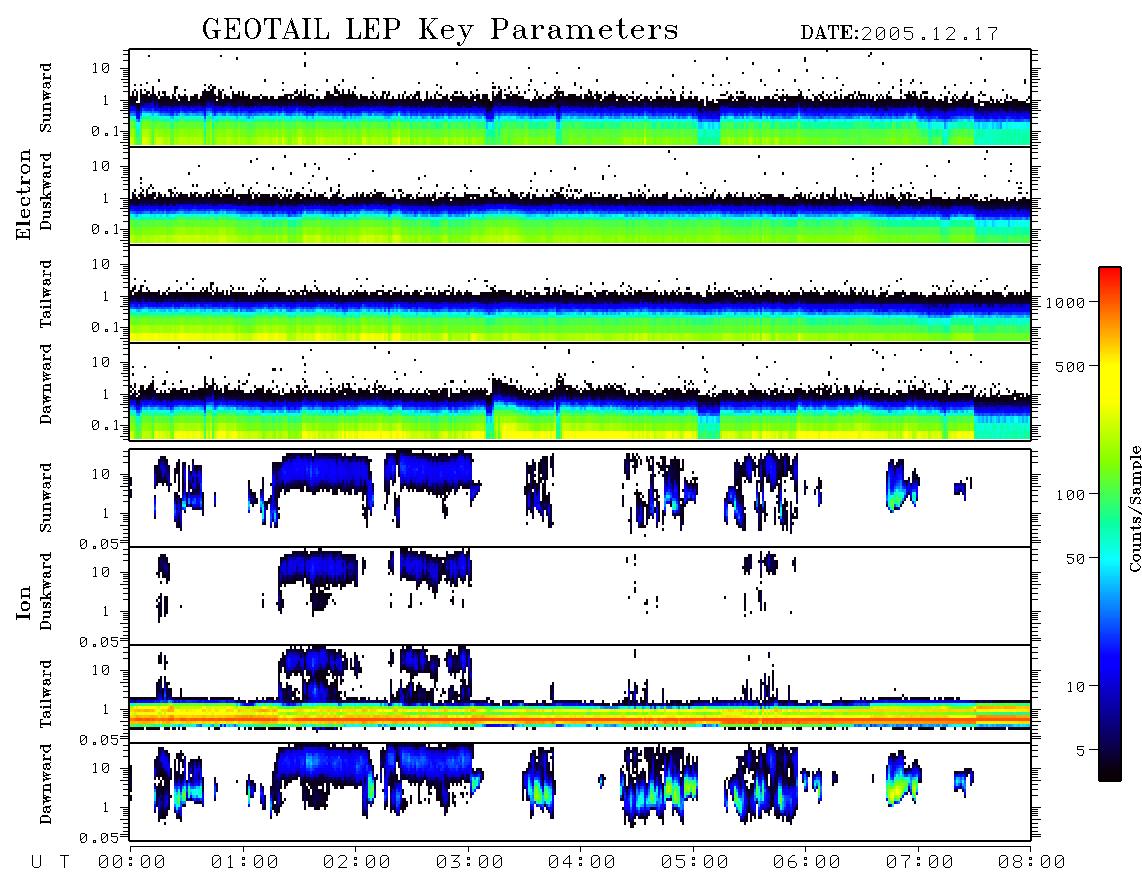Select the DATE:2005.12.17 label

(899, 34)
